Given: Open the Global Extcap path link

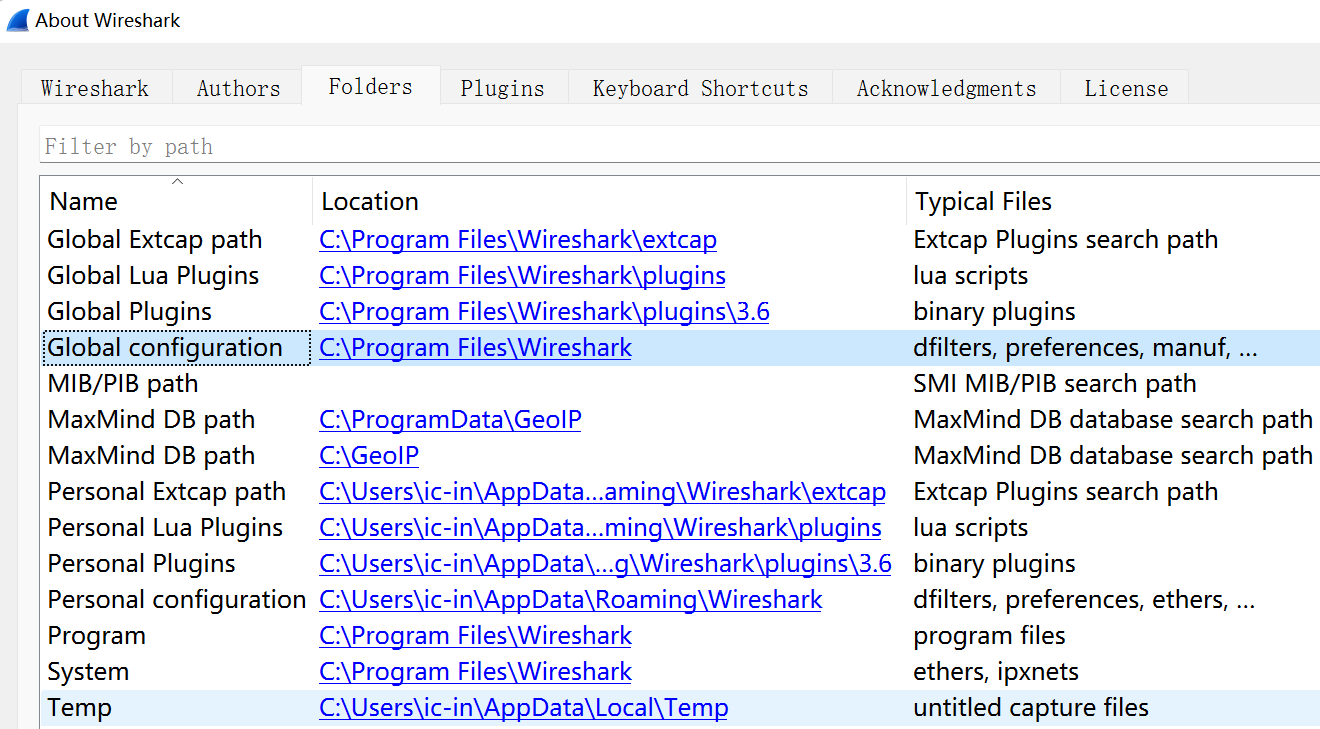Looking at the screenshot, I should 518,240.
